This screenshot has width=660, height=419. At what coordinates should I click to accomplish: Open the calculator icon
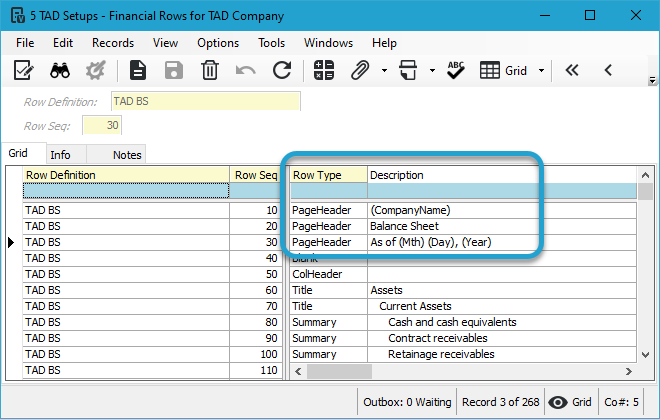click(324, 70)
